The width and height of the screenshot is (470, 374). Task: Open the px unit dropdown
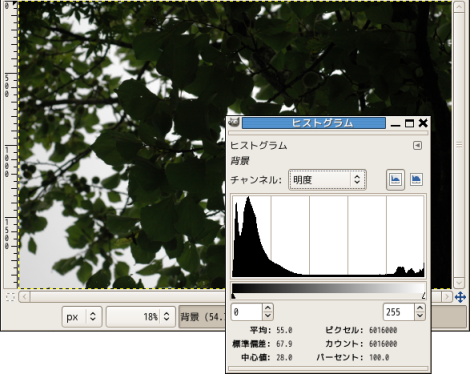coord(82,317)
